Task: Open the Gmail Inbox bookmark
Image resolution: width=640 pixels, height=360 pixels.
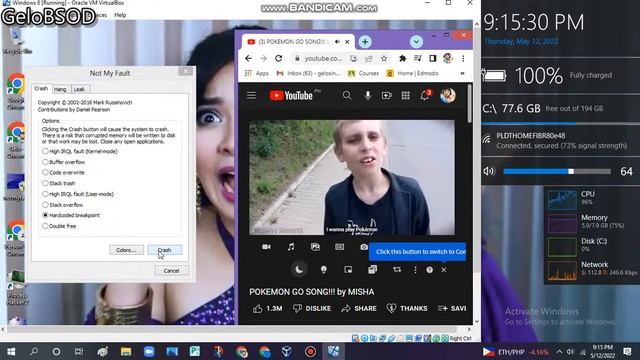Action: point(308,73)
